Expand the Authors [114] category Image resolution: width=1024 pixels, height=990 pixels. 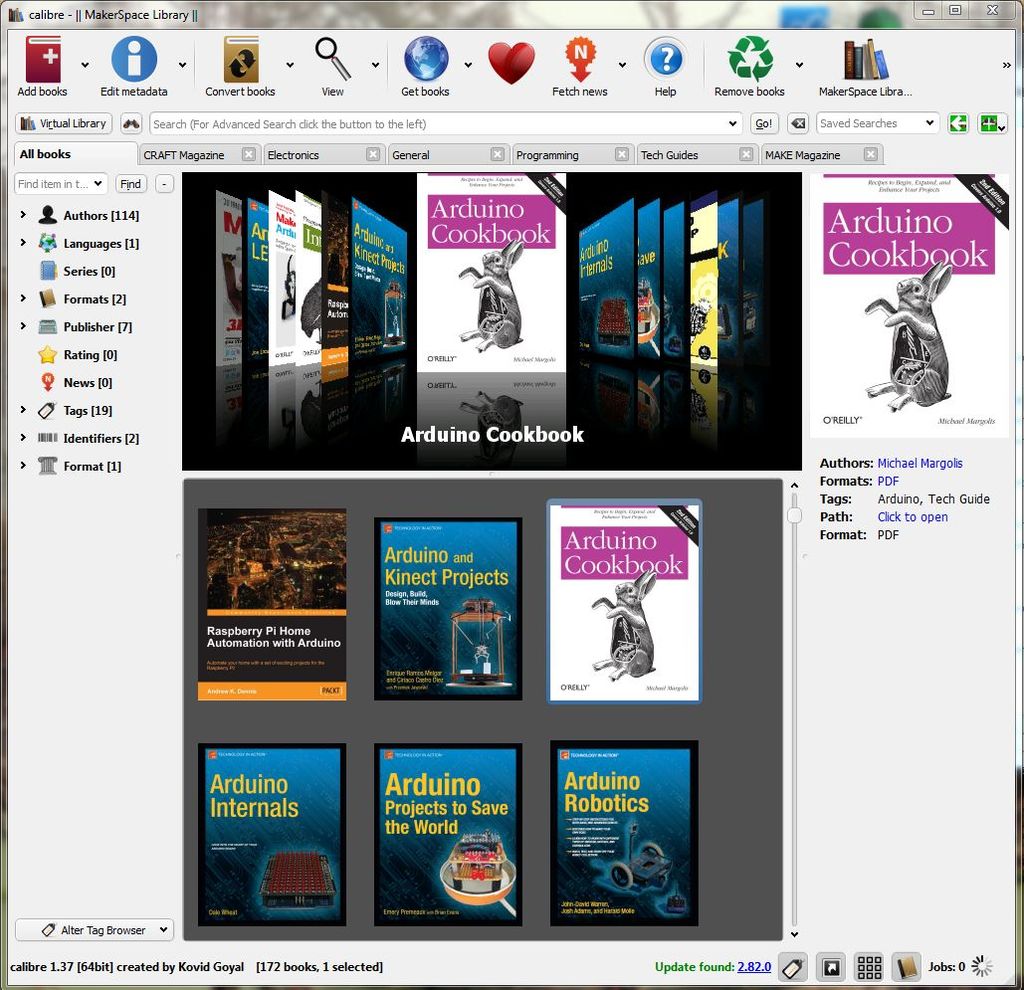(24, 214)
